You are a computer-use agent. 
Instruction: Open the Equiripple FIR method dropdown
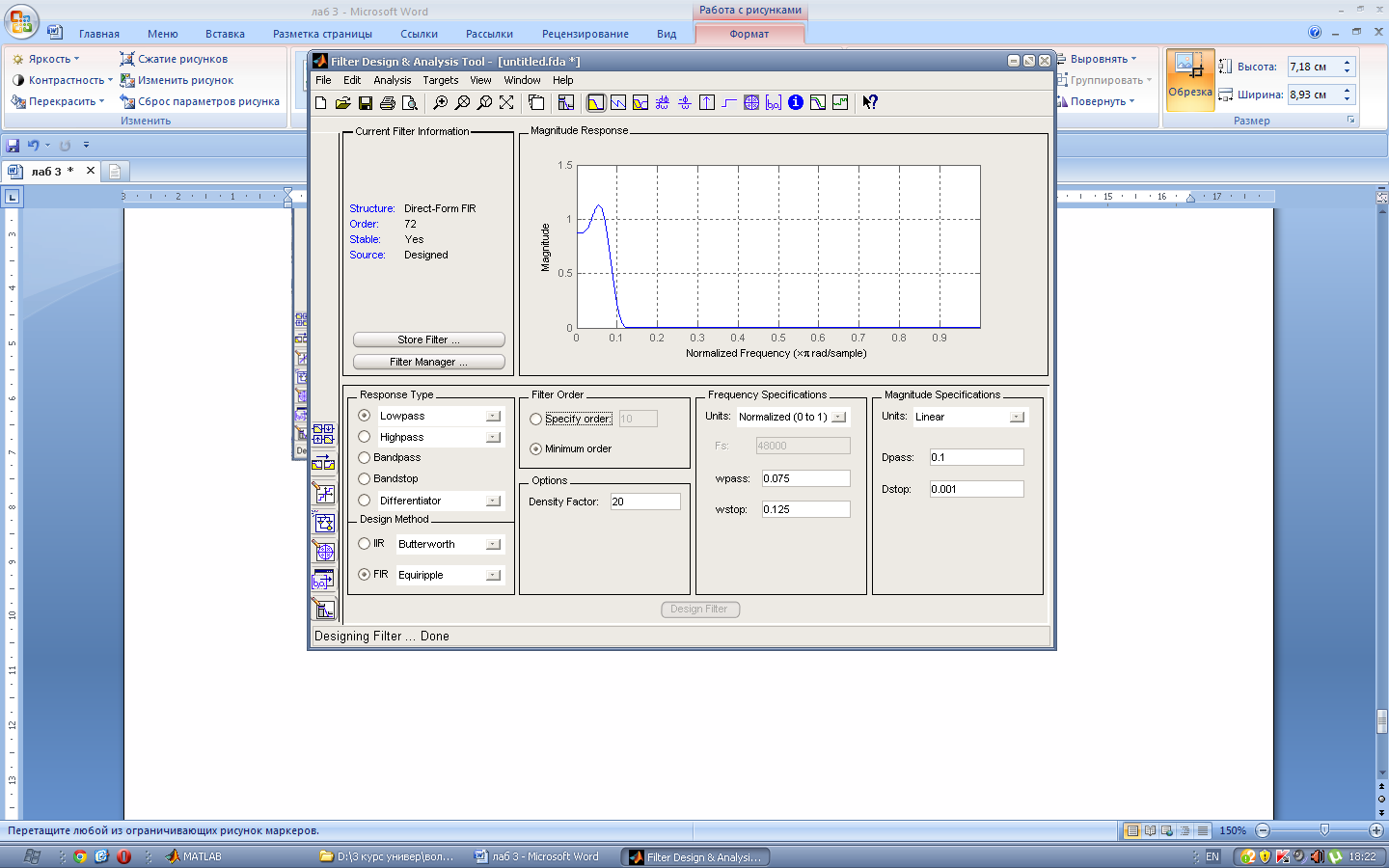pos(494,575)
